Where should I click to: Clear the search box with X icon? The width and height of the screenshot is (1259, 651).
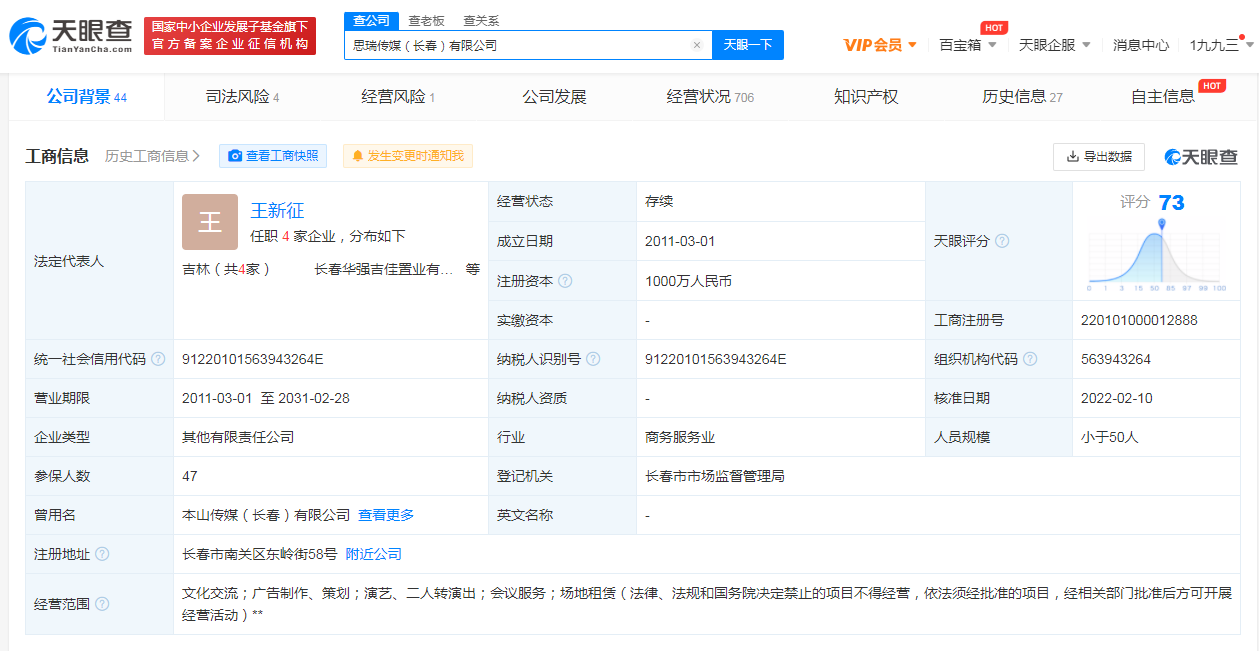click(697, 45)
